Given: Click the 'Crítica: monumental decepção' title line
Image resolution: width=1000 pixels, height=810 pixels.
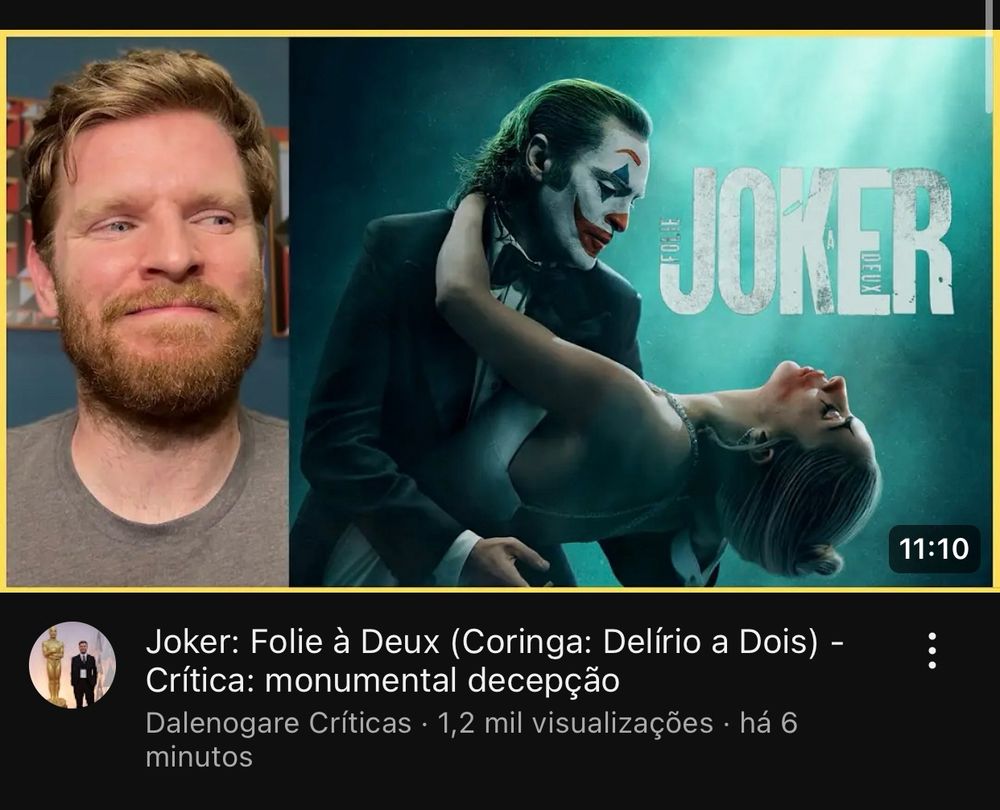Looking at the screenshot, I should 383,681.
